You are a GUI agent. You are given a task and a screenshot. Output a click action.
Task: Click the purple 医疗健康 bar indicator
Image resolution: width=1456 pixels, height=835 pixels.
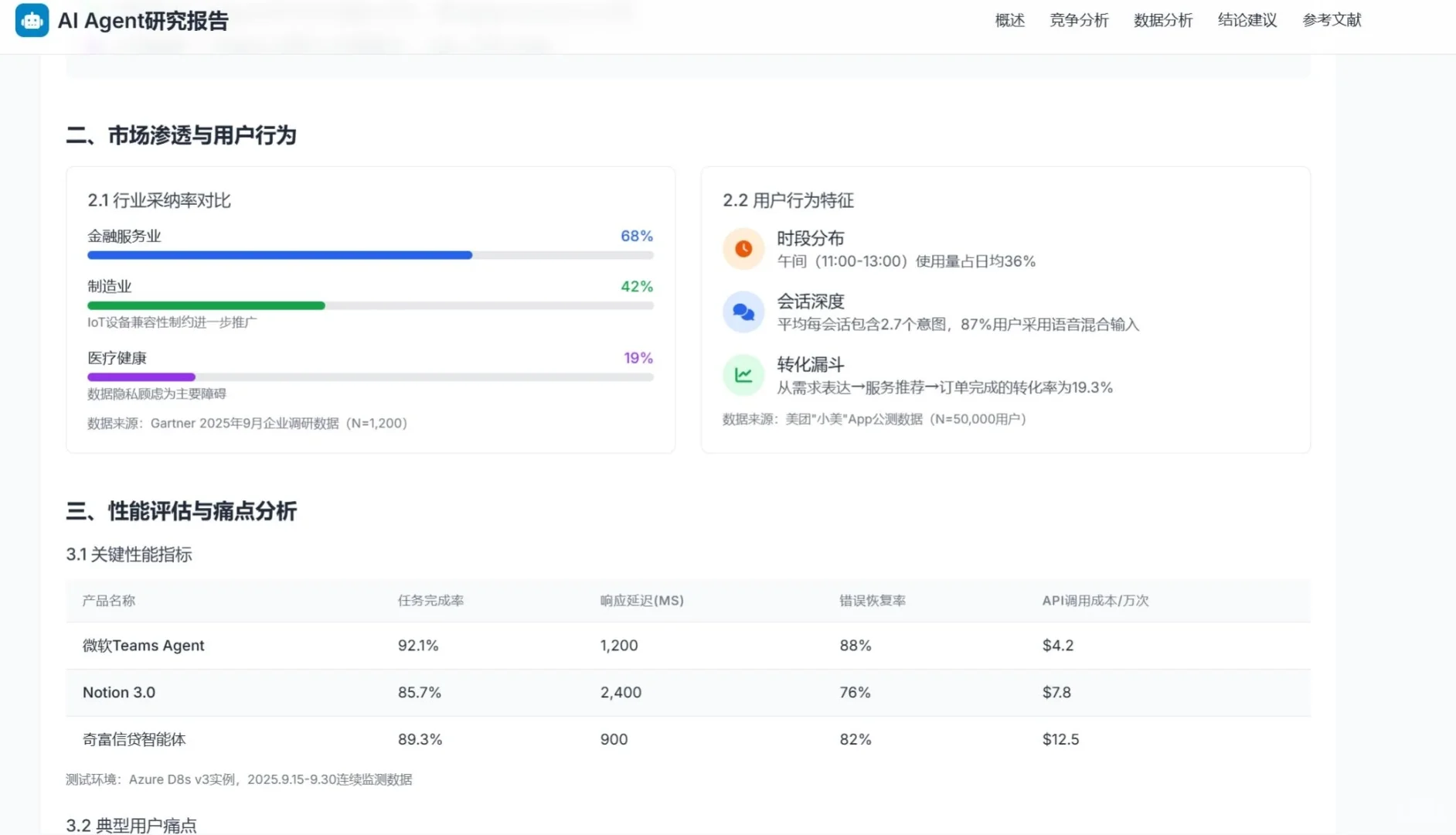pos(141,377)
